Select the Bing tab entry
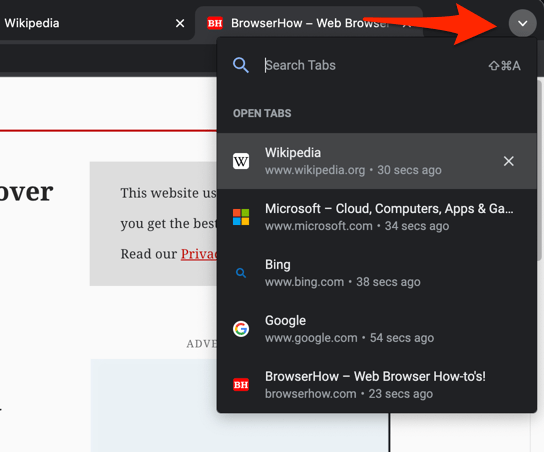This screenshot has height=452, width=544. click(x=377, y=273)
